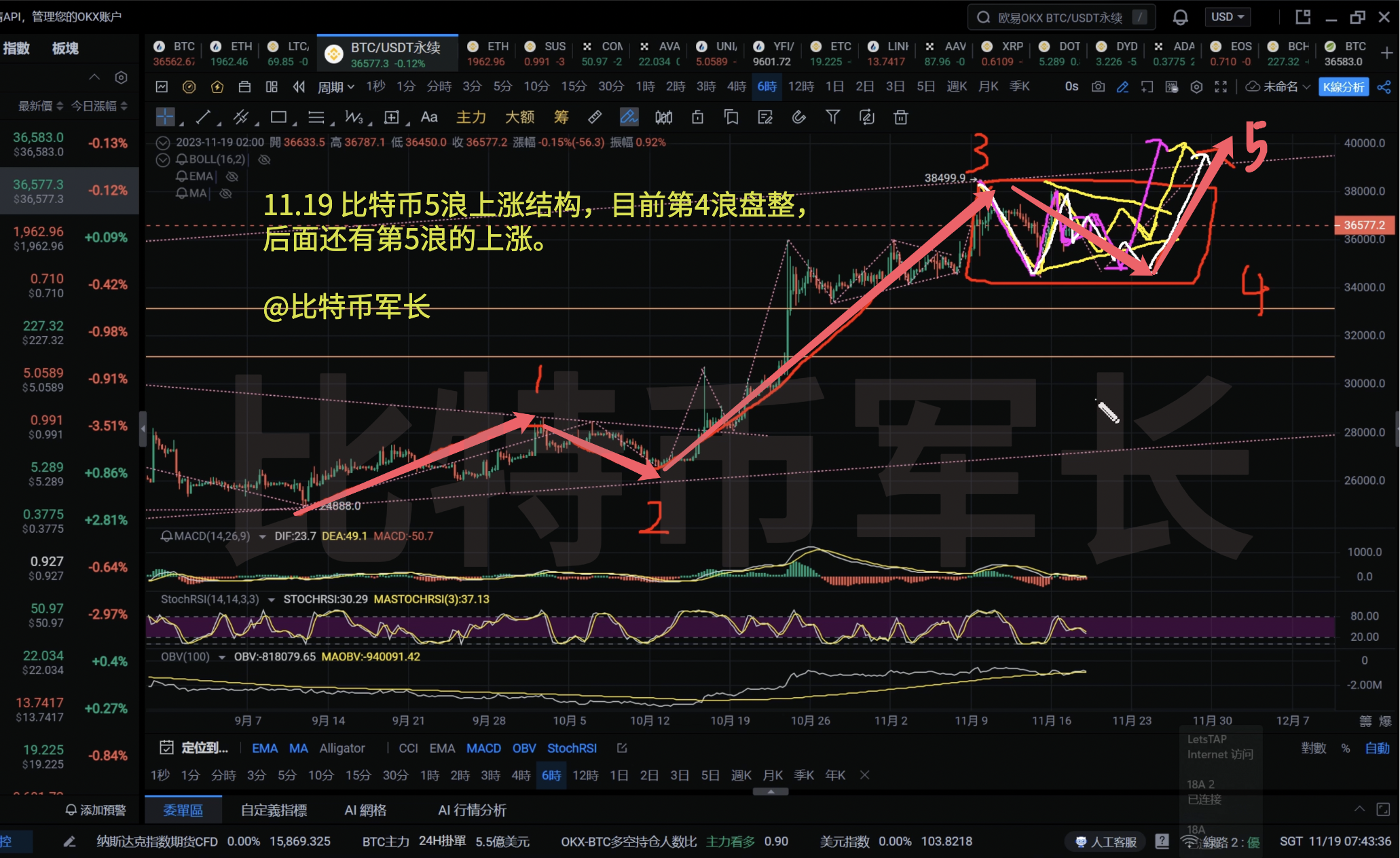
Task: Click the 大額 button in drawing toolbar
Action: click(x=520, y=117)
